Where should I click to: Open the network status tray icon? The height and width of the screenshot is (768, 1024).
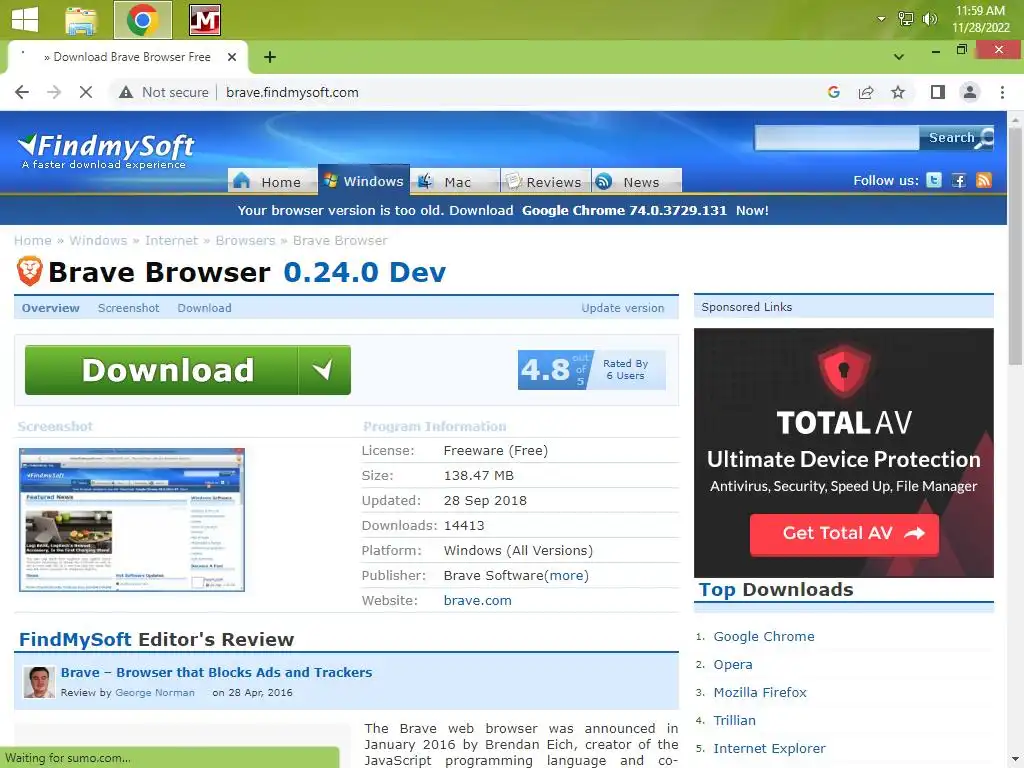point(906,19)
